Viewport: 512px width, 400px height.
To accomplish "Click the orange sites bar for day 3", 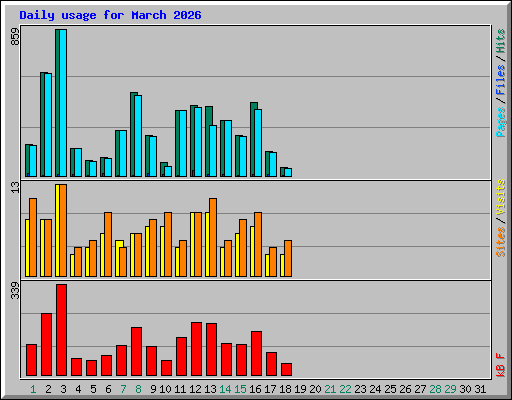I will [63, 230].
